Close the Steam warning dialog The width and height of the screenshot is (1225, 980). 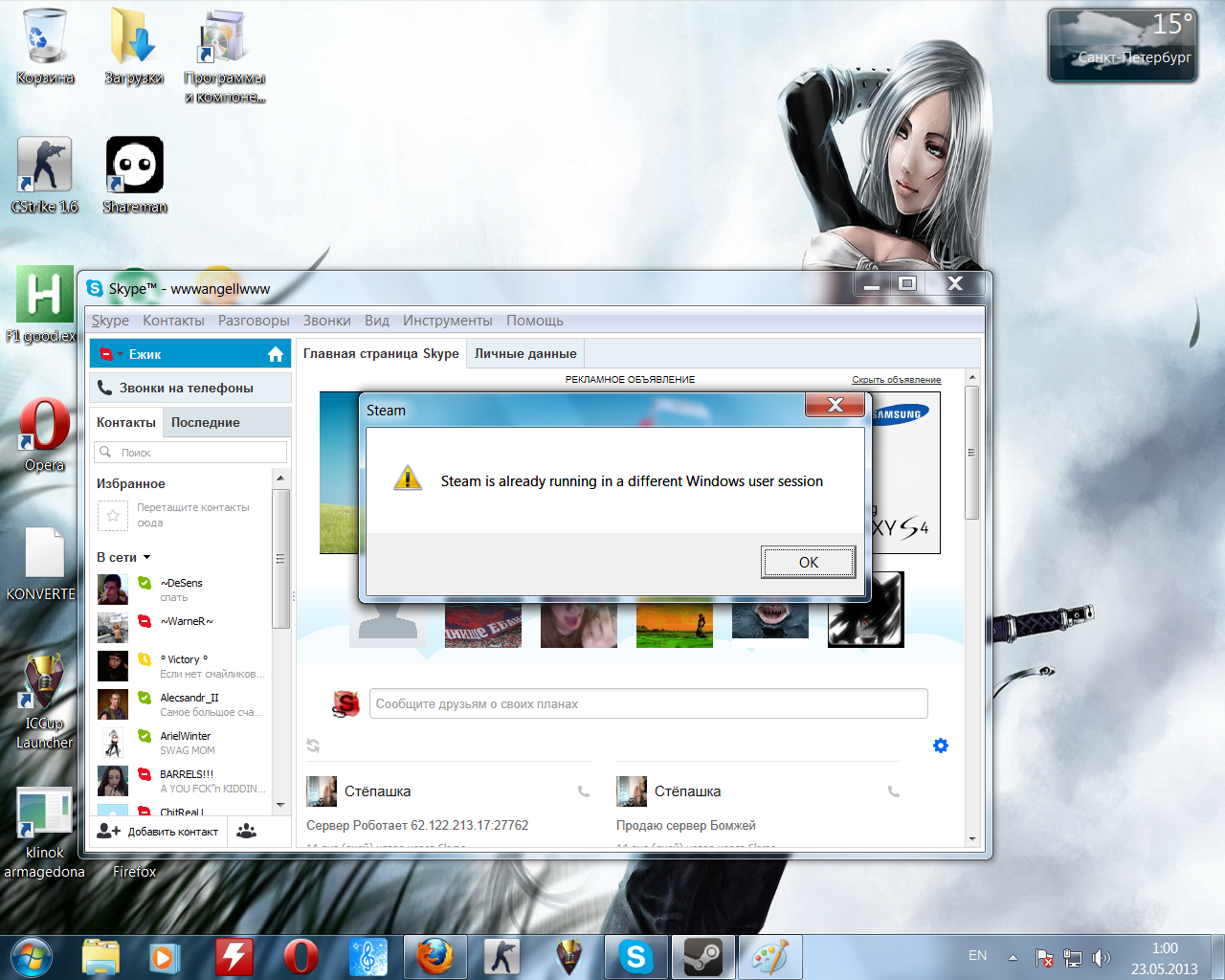point(835,405)
